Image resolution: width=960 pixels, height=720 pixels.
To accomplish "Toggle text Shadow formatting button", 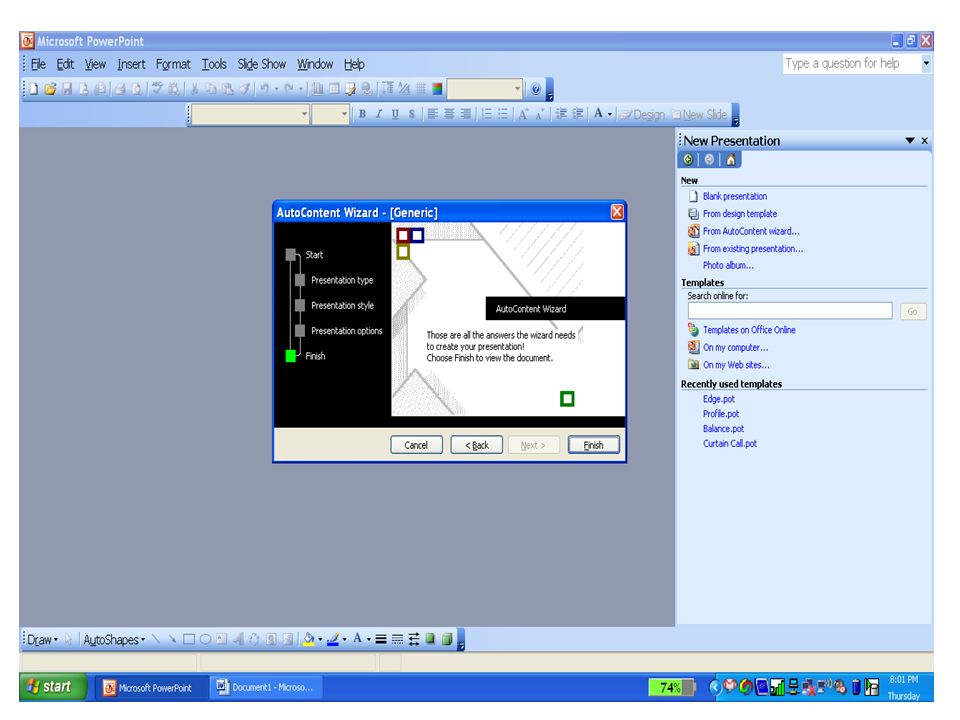I will pos(411,114).
